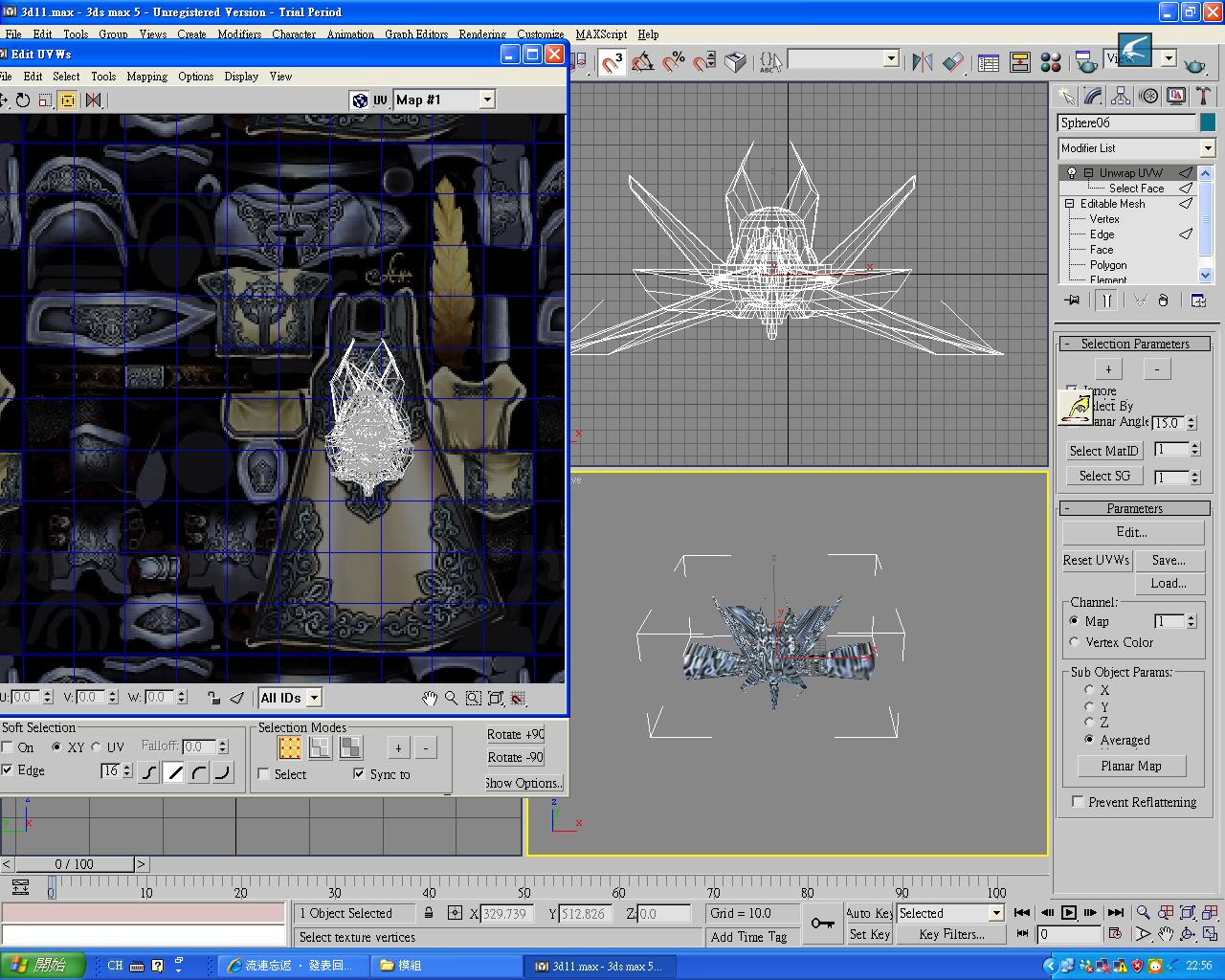Click the Toggle Set Key Mode key icon
This screenshot has width=1225, height=980.
pyautogui.click(x=822, y=924)
